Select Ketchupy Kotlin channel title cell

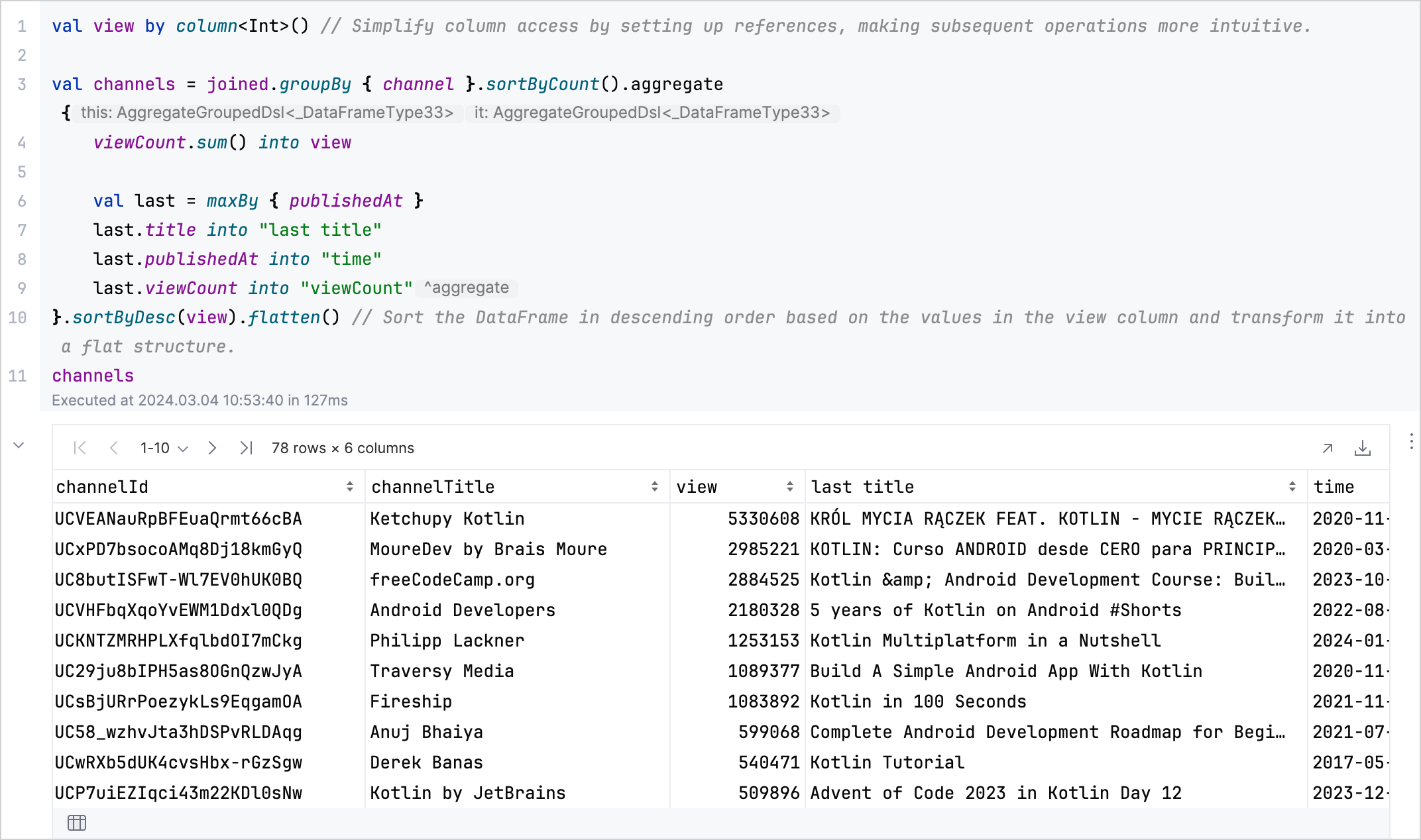[x=447, y=519]
